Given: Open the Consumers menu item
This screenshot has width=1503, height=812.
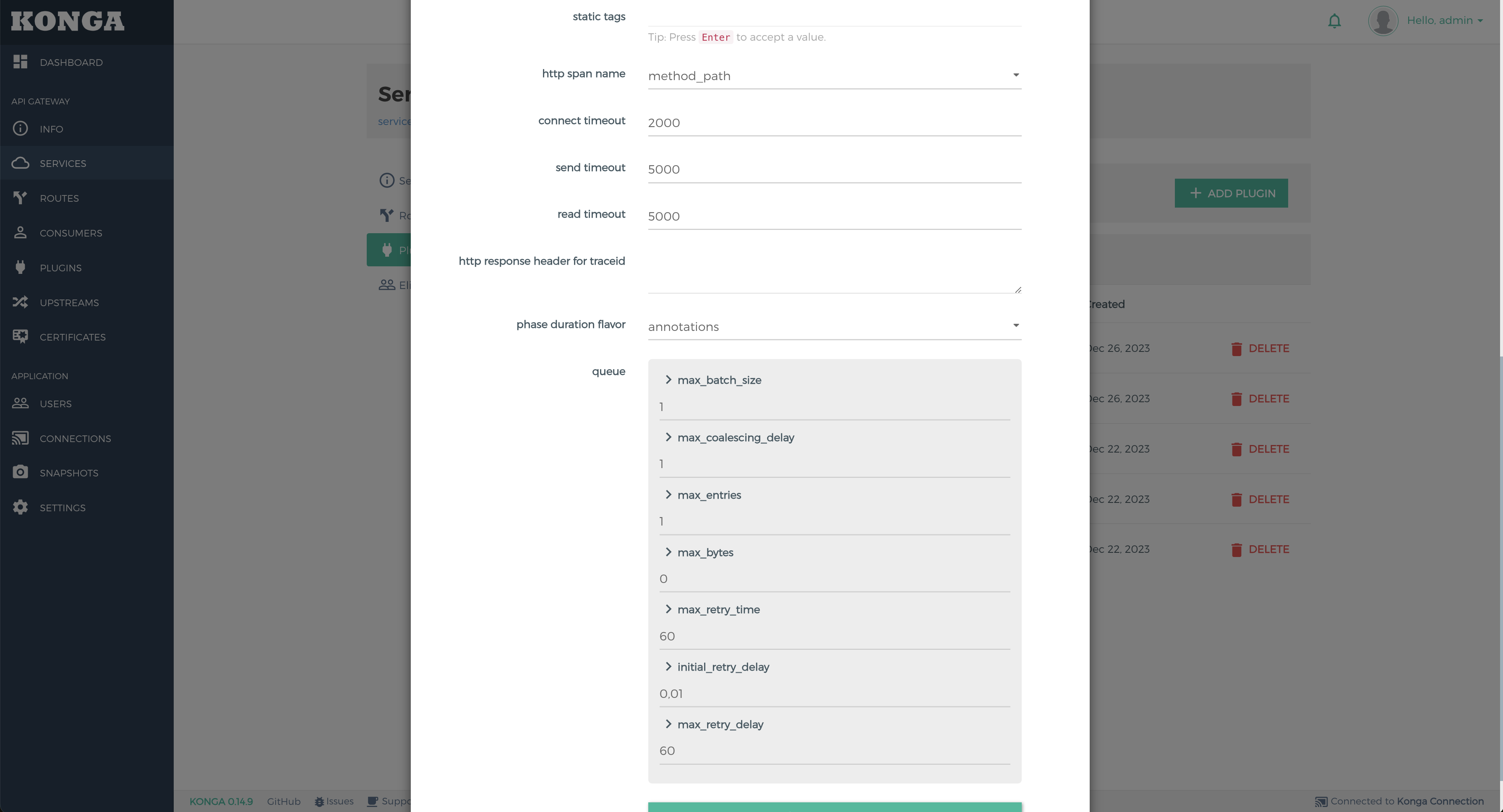Looking at the screenshot, I should click(70, 233).
